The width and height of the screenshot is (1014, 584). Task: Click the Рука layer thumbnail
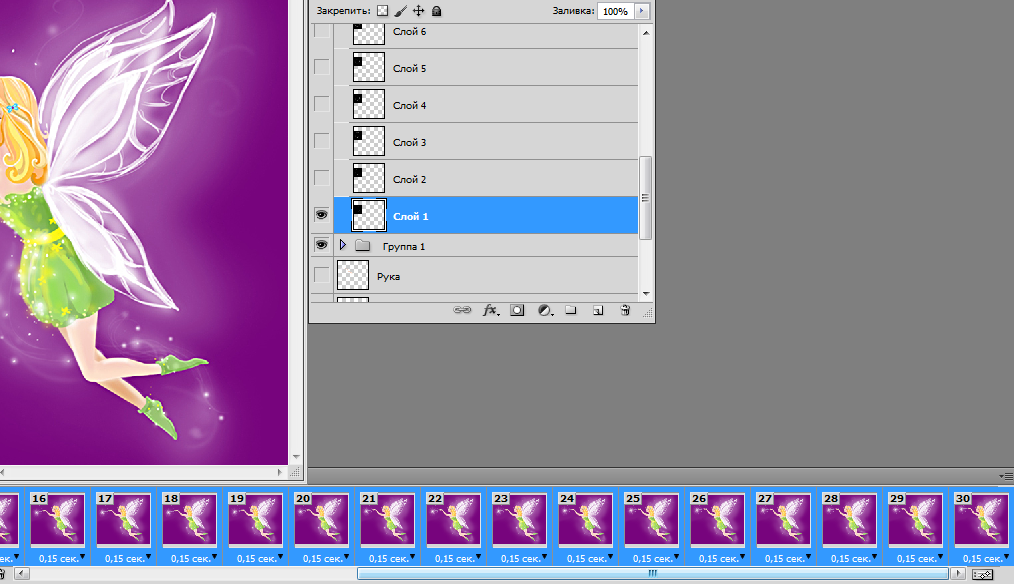[x=353, y=275]
